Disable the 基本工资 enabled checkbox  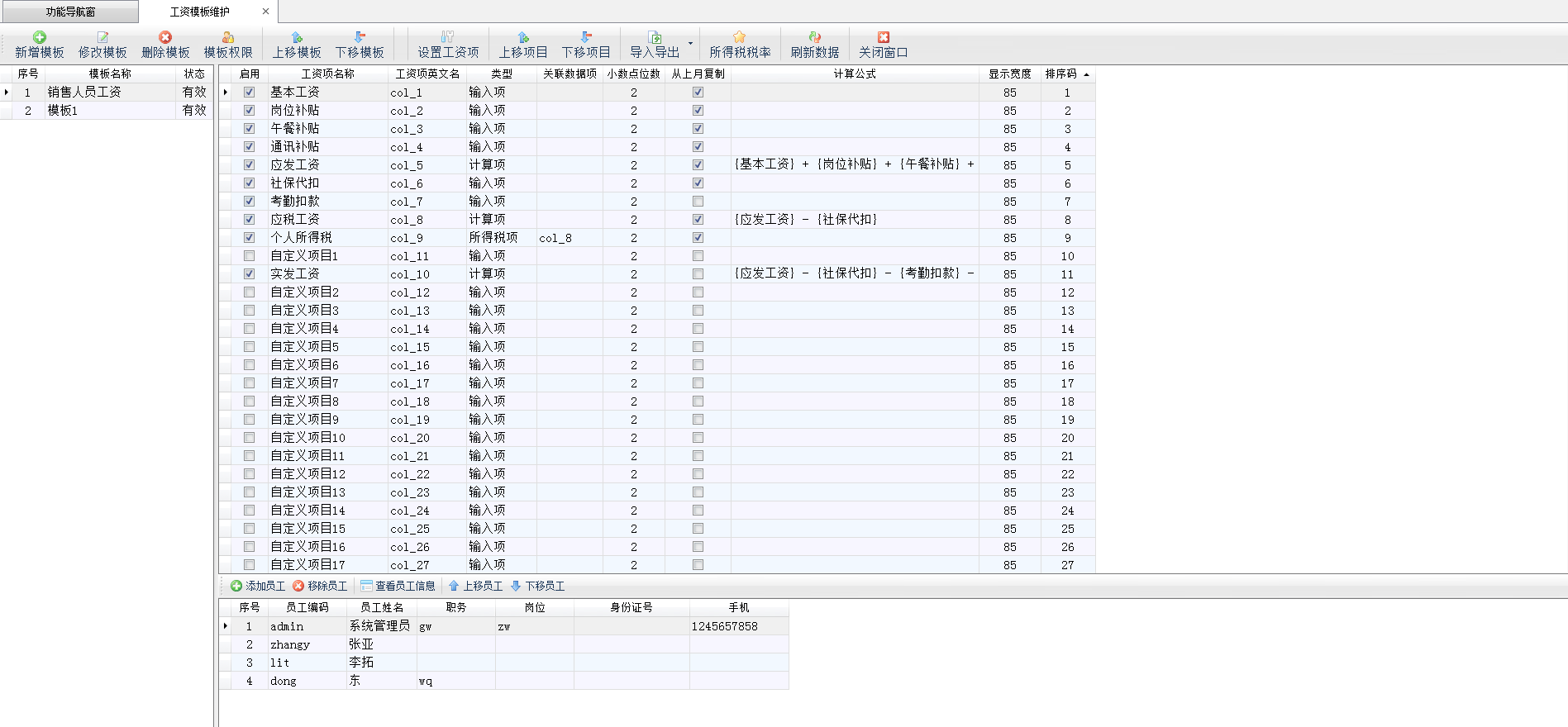pos(249,93)
